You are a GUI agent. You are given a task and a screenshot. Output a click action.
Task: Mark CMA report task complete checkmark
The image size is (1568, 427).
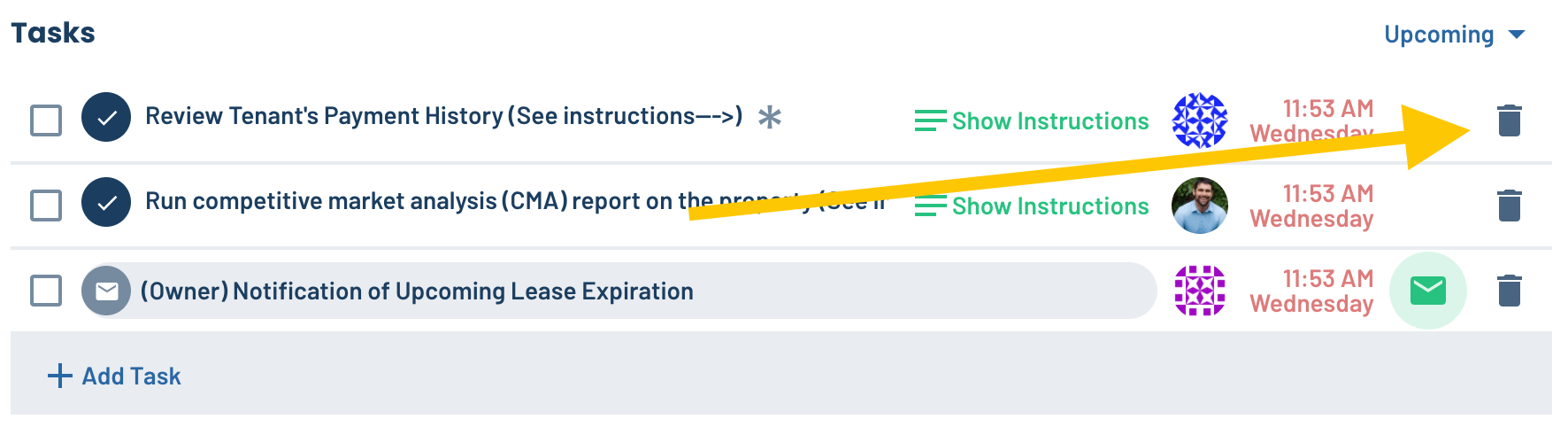pyautogui.click(x=106, y=202)
